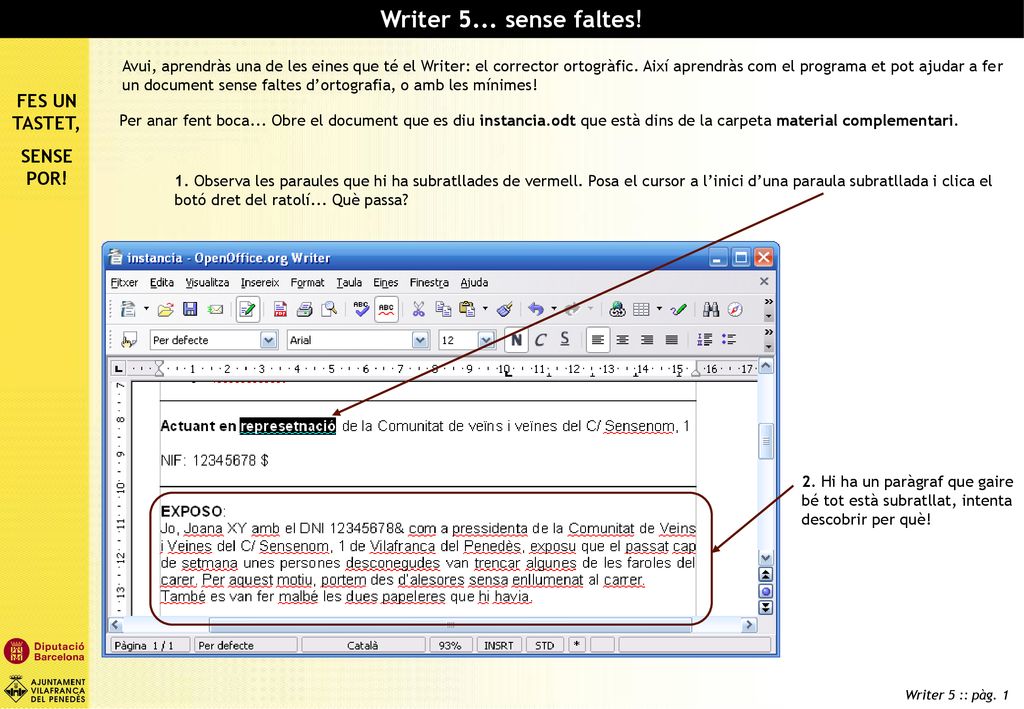1024x709 pixels.
Task: Save the document with the floppy icon
Action: [190, 309]
